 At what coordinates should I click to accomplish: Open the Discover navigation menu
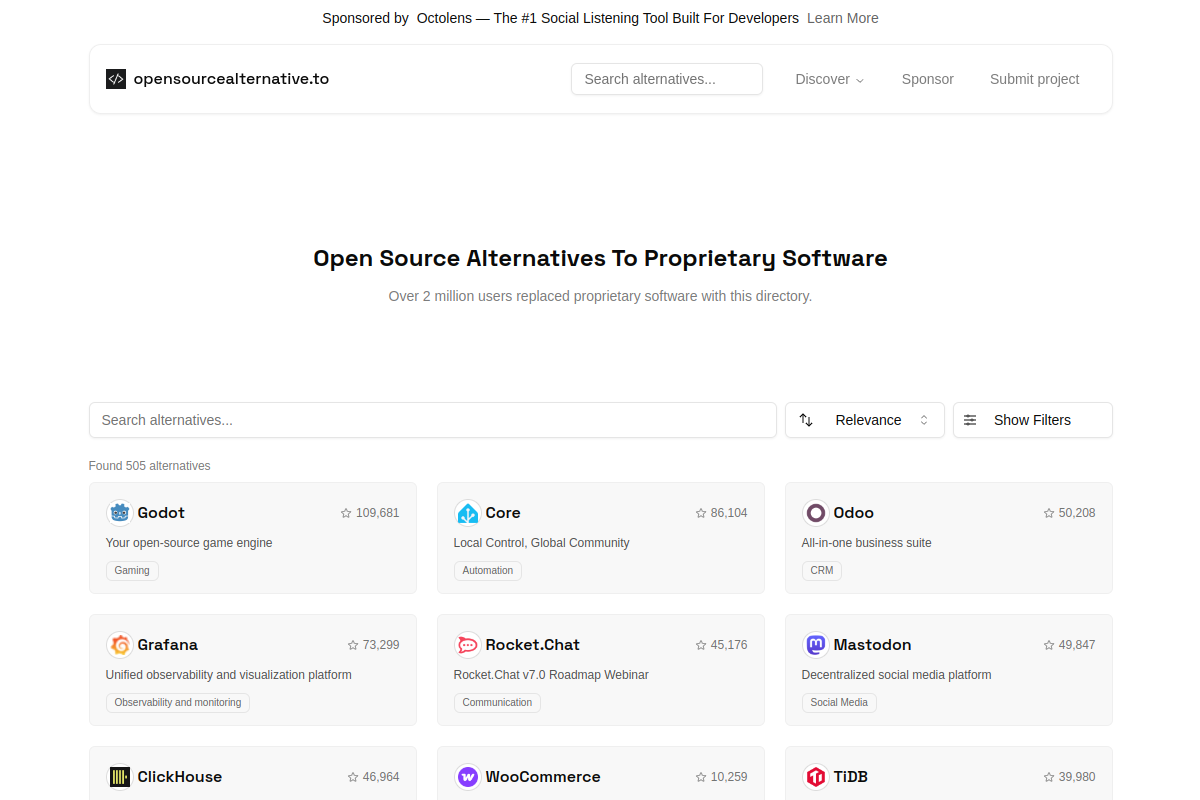point(830,79)
